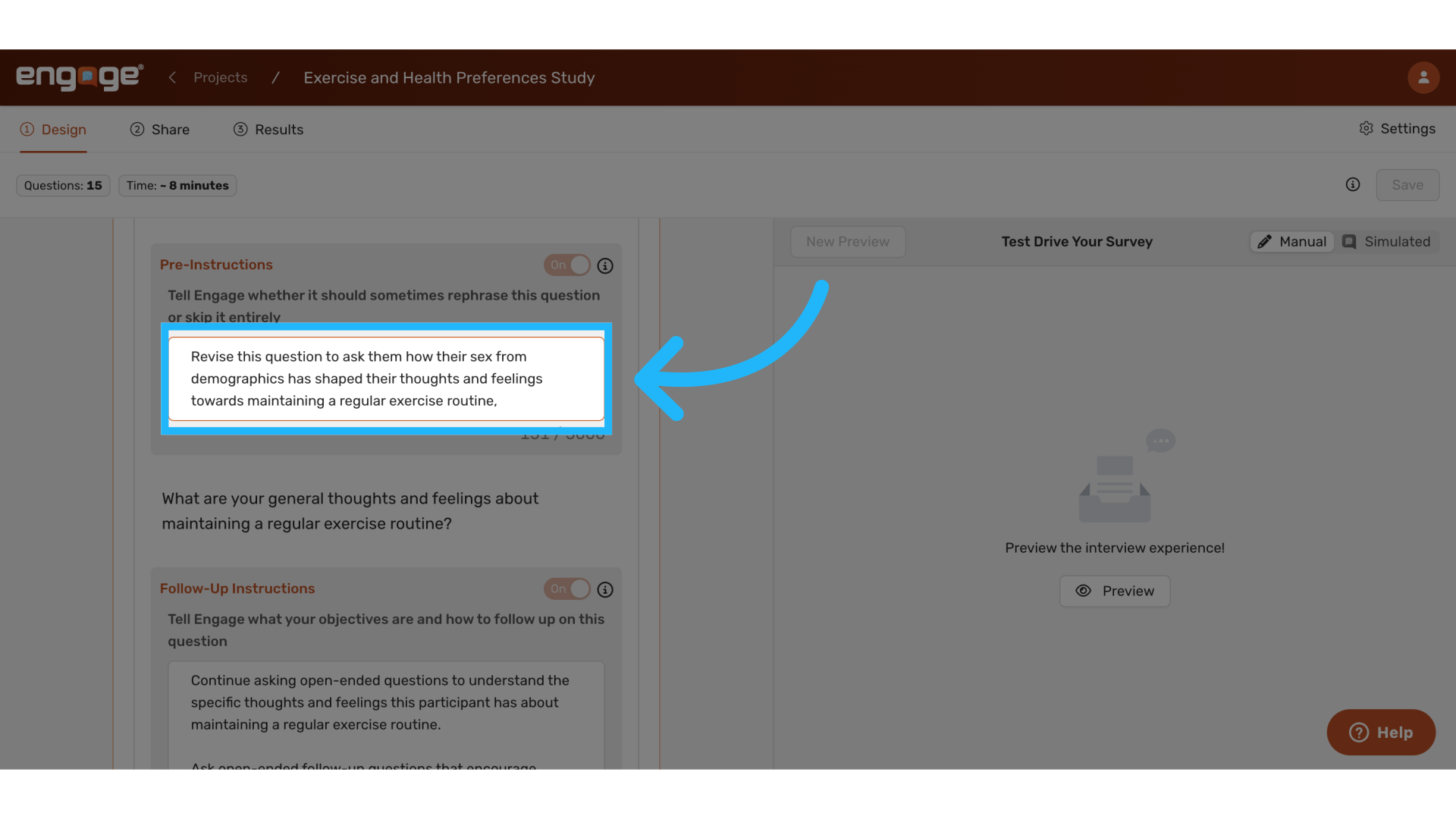Open info icon for Follow-Up Instructions
1456x819 pixels.
click(605, 590)
